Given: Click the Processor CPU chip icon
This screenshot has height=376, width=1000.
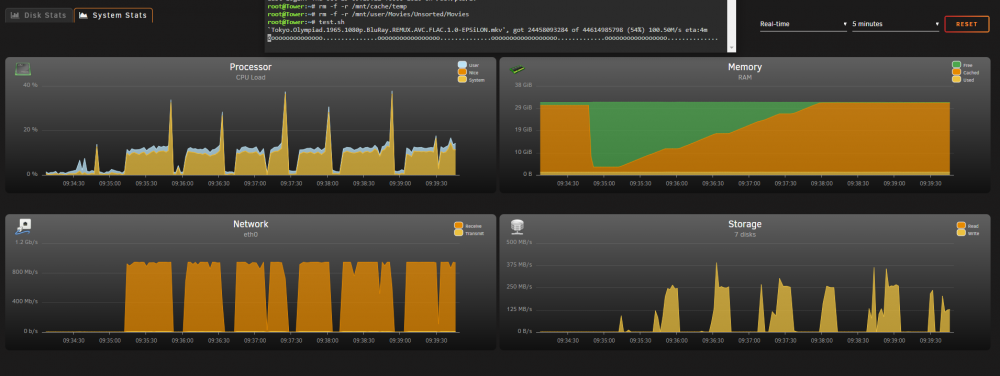Looking at the screenshot, I should pyautogui.click(x=23, y=68).
